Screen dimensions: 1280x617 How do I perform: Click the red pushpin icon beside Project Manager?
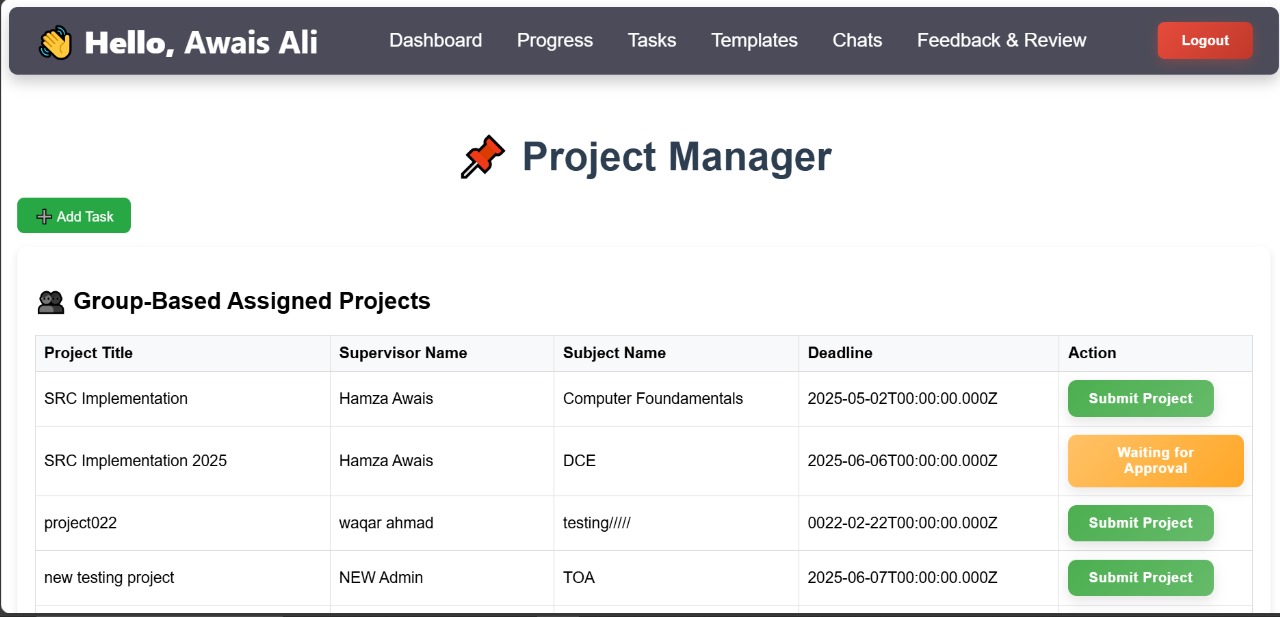(482, 156)
